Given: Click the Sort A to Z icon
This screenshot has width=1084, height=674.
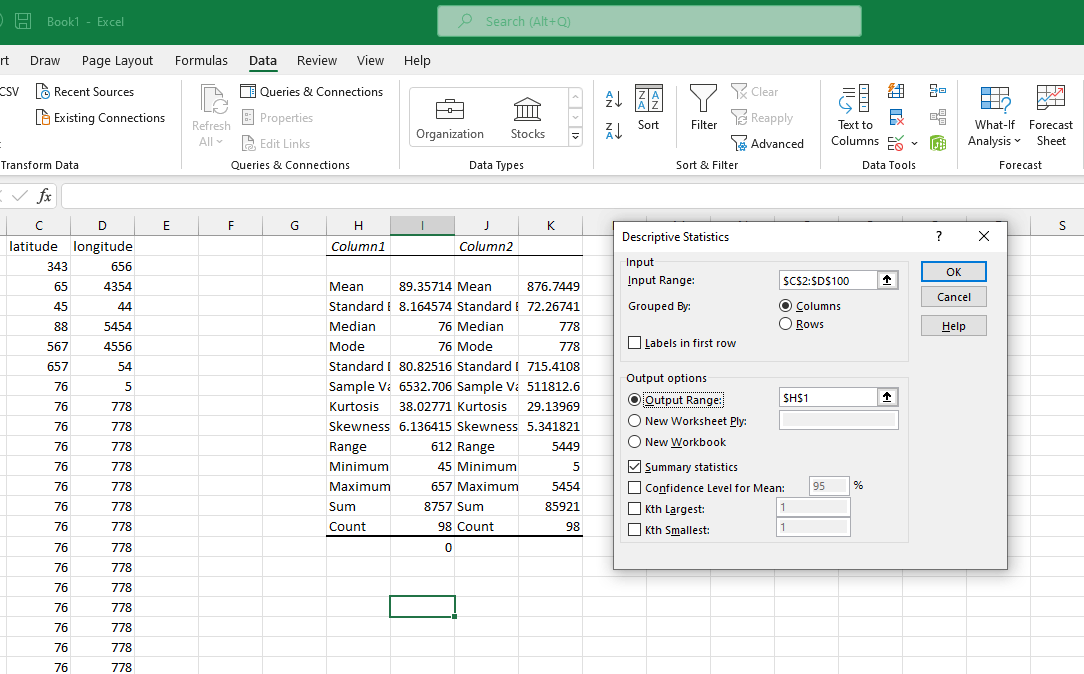Looking at the screenshot, I should [x=614, y=99].
